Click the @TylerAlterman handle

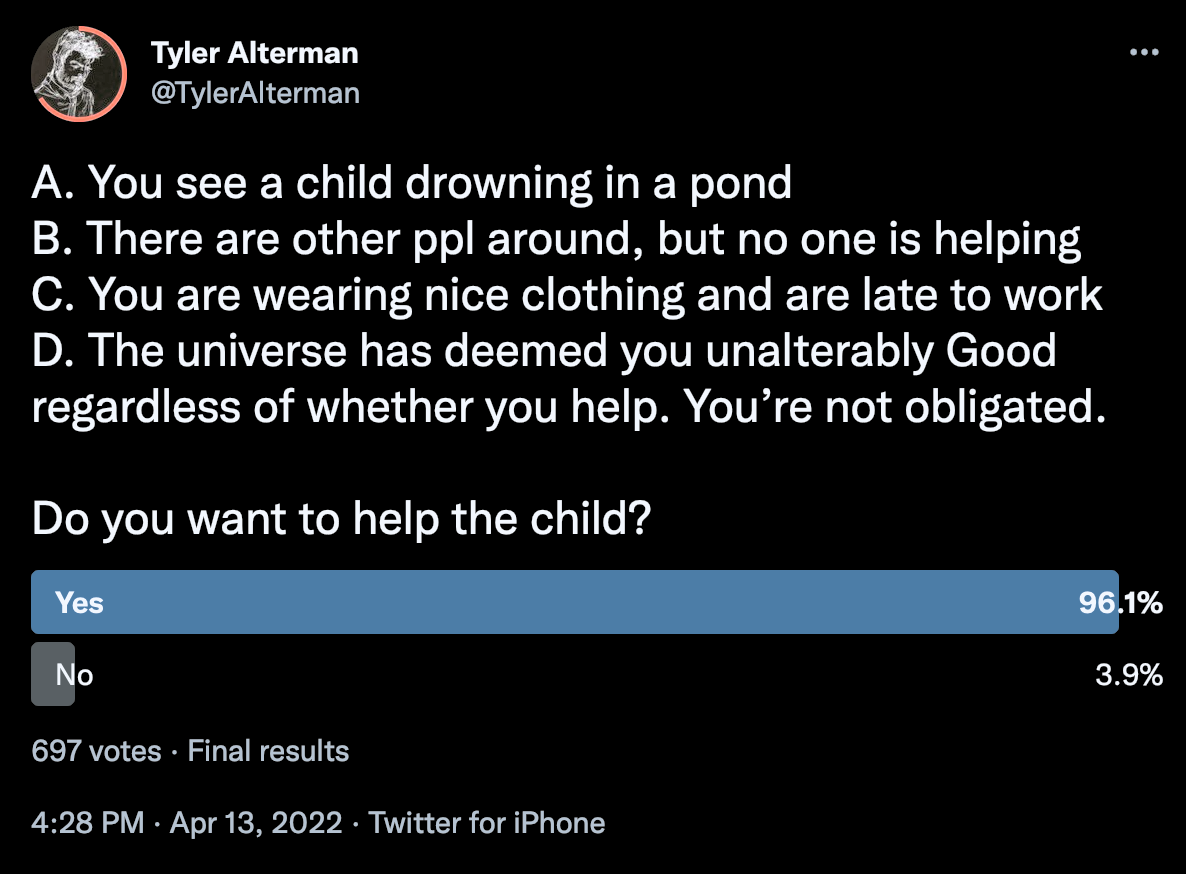(x=255, y=93)
